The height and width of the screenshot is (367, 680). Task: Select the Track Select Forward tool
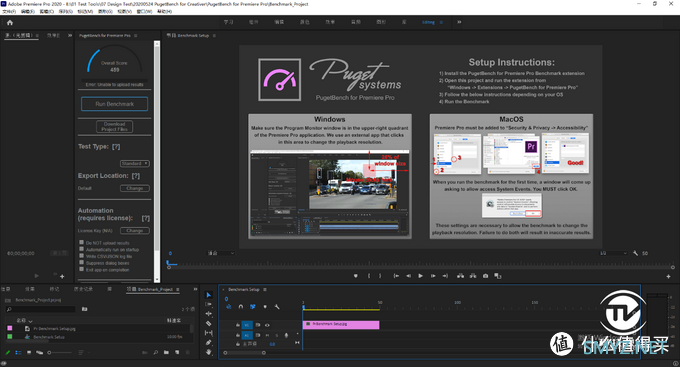(x=209, y=305)
